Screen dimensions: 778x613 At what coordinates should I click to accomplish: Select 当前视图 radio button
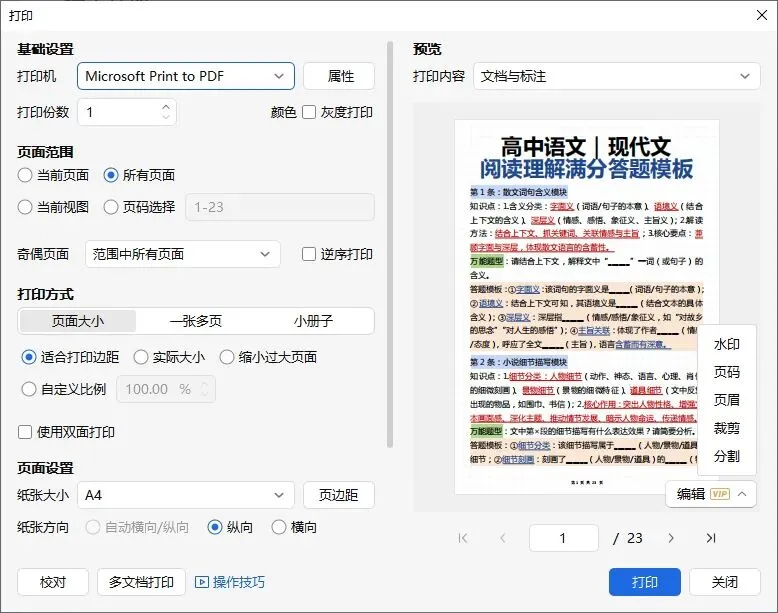(25, 207)
